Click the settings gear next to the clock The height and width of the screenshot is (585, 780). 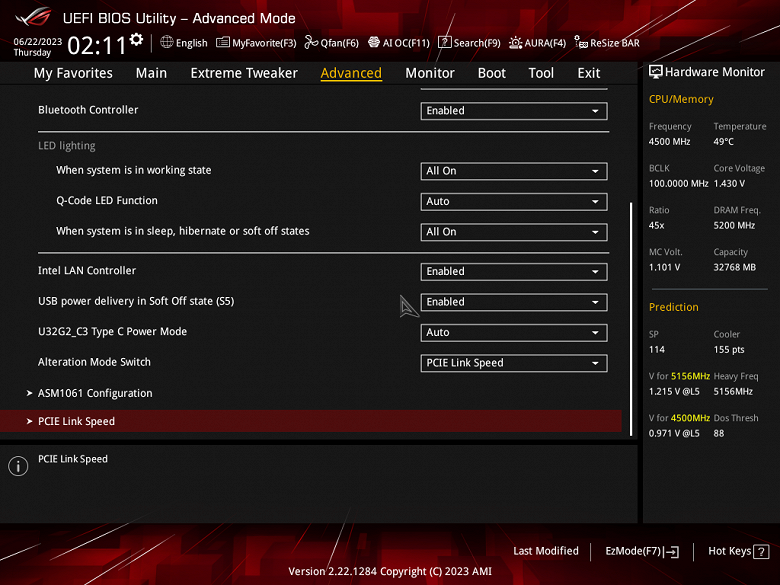point(136,39)
